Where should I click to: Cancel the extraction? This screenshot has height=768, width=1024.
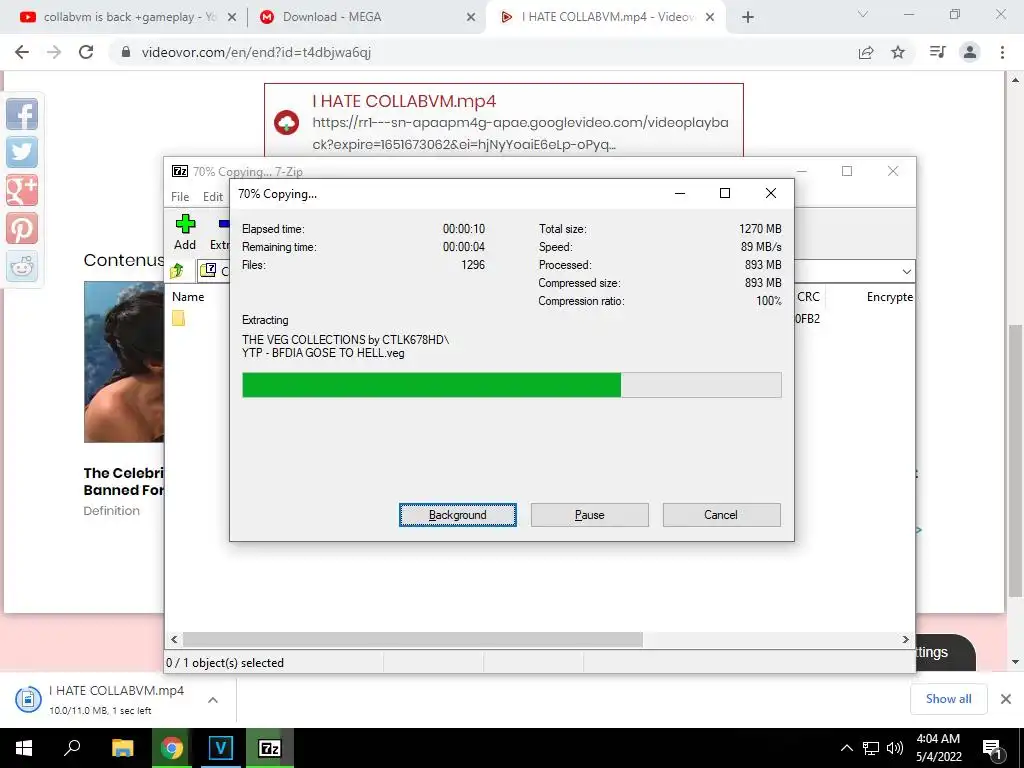pos(721,515)
